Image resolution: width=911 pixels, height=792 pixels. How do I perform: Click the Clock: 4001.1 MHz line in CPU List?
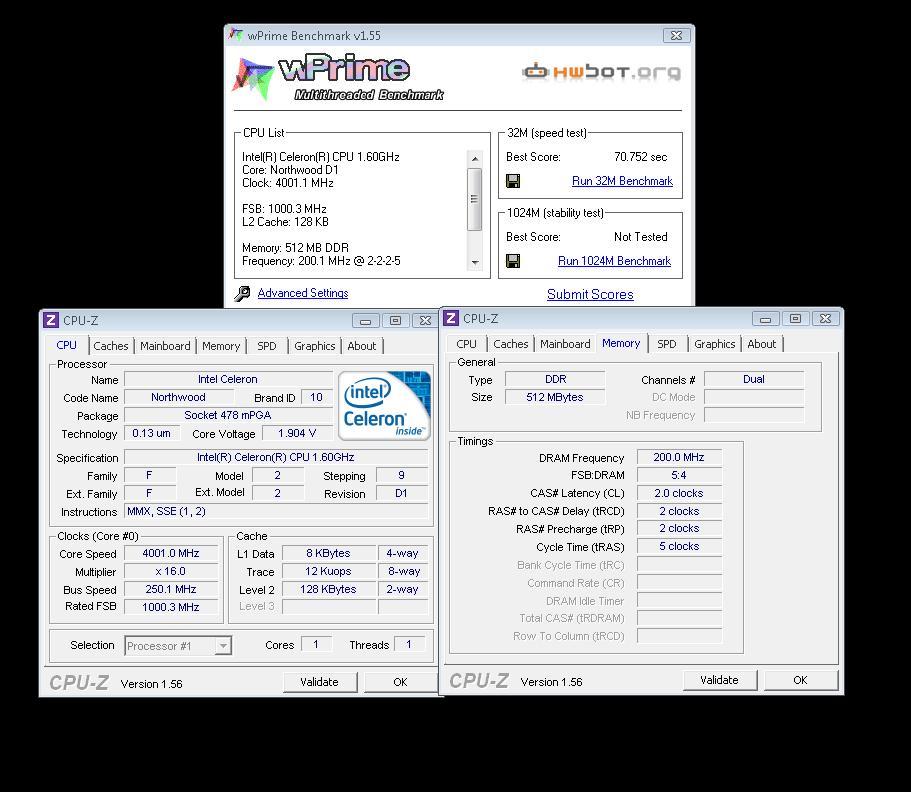pos(288,183)
